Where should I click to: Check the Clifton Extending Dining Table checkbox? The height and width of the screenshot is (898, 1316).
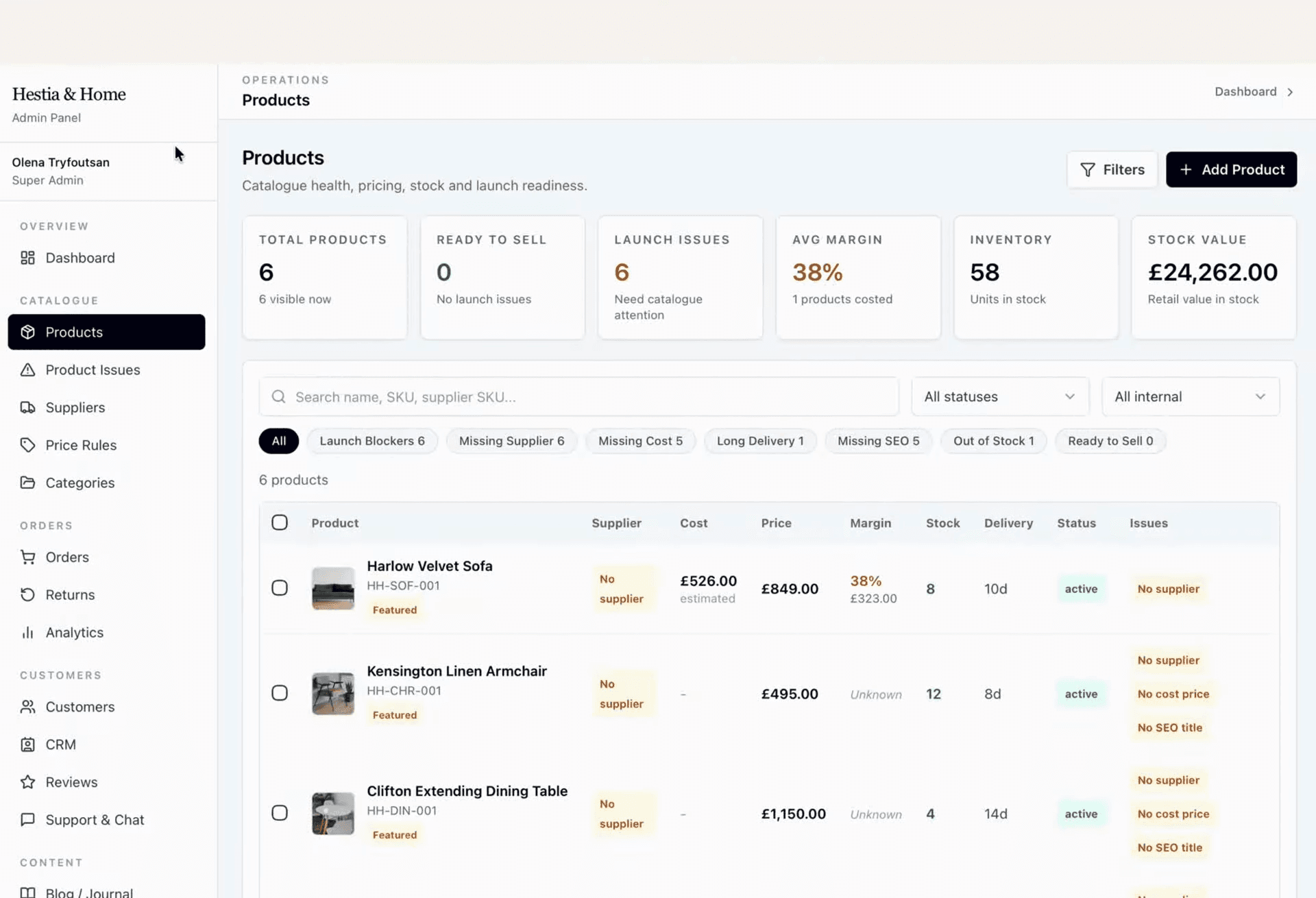click(280, 813)
